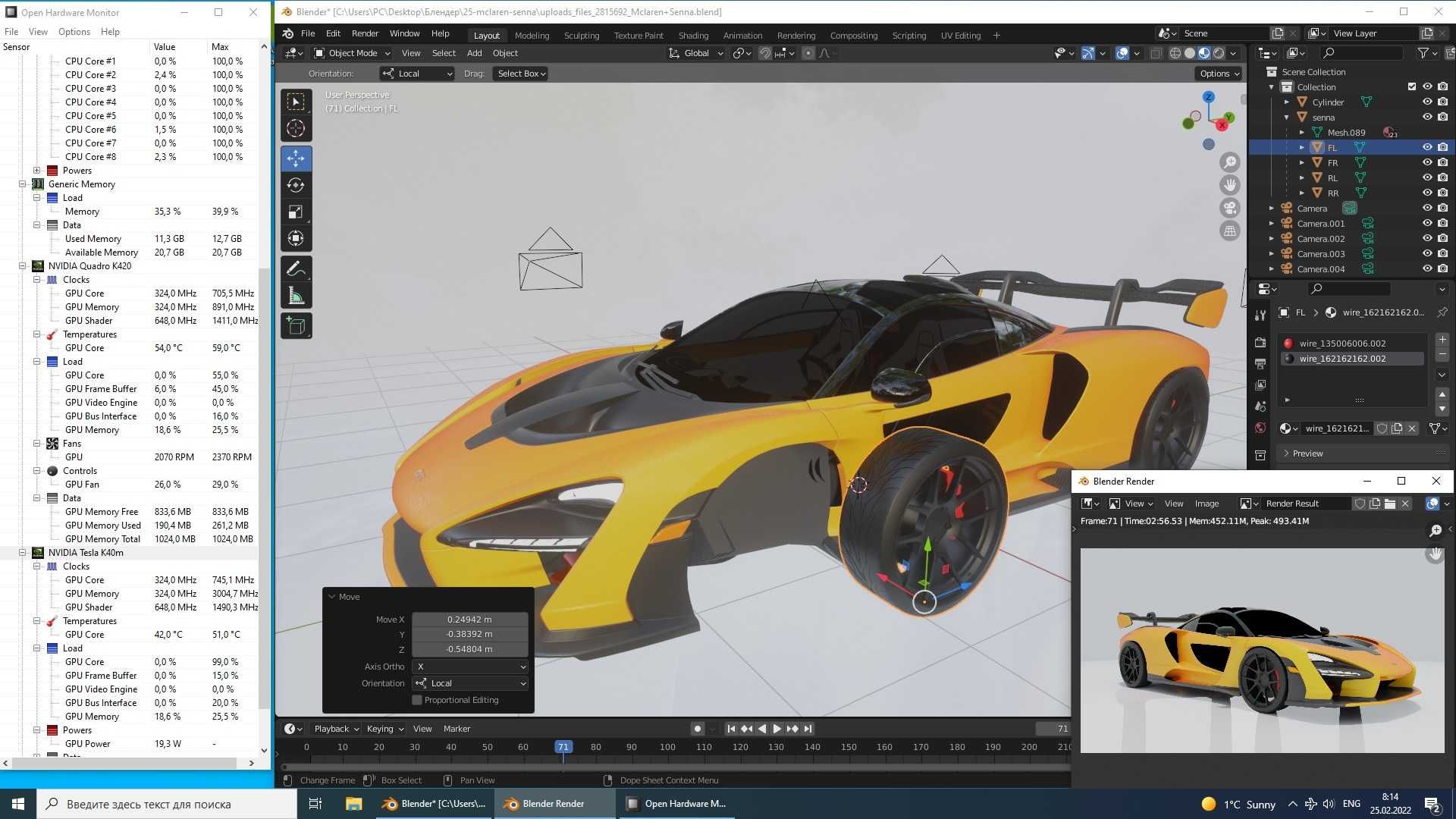Click current frame field 71
Viewport: 1456px width, 819px height.
point(1053,729)
